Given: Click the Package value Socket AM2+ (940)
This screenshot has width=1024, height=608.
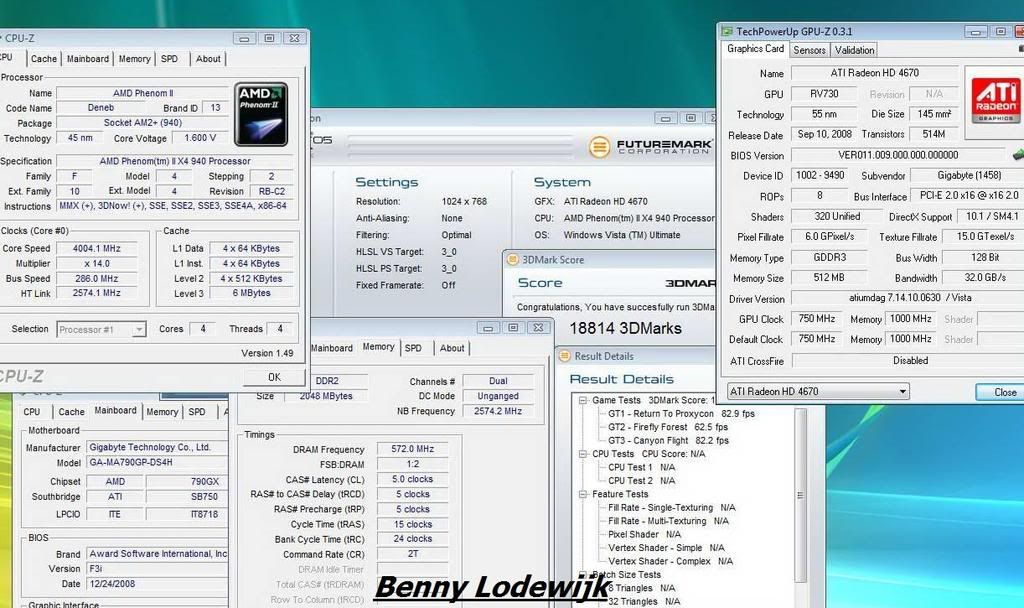Looking at the screenshot, I should 142,123.
